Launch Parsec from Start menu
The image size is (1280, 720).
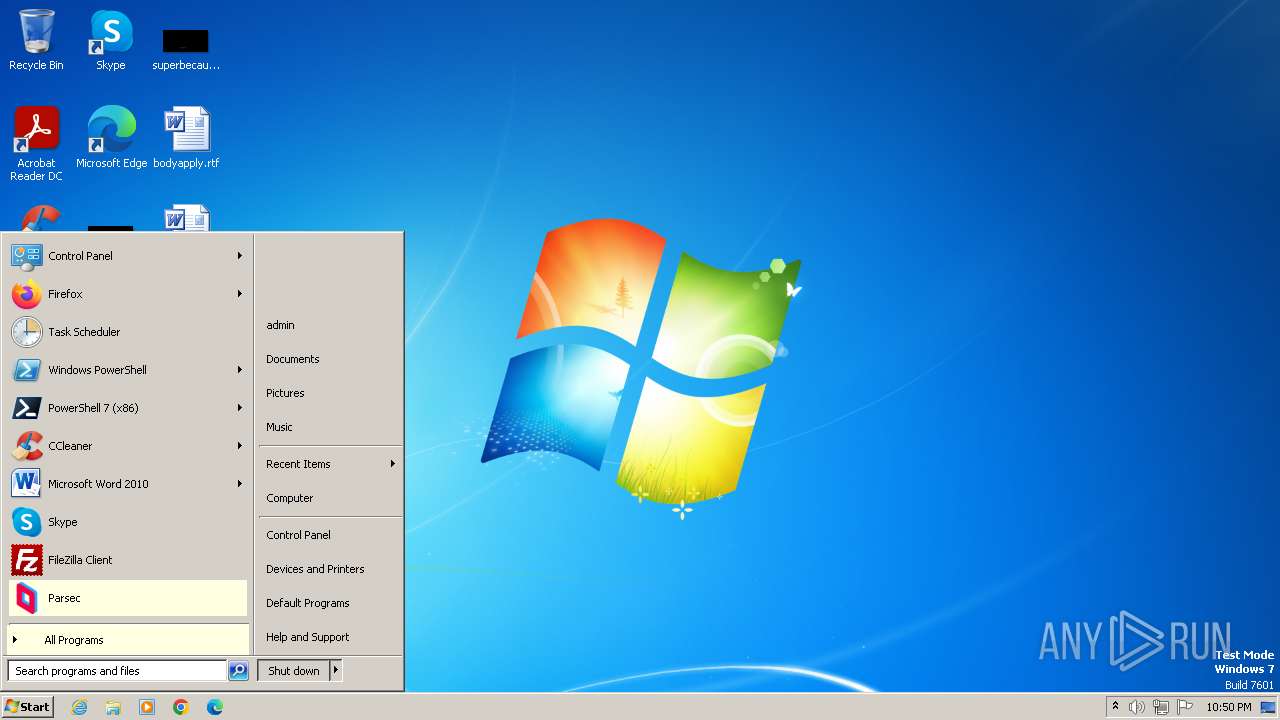(x=128, y=598)
